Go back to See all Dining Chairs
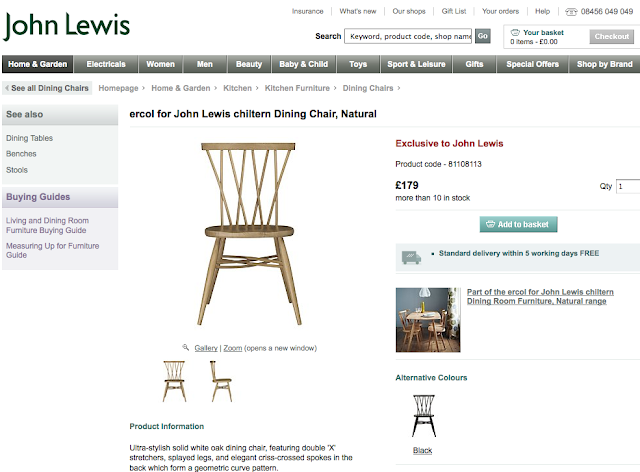The height and width of the screenshot is (472, 640). (47, 88)
